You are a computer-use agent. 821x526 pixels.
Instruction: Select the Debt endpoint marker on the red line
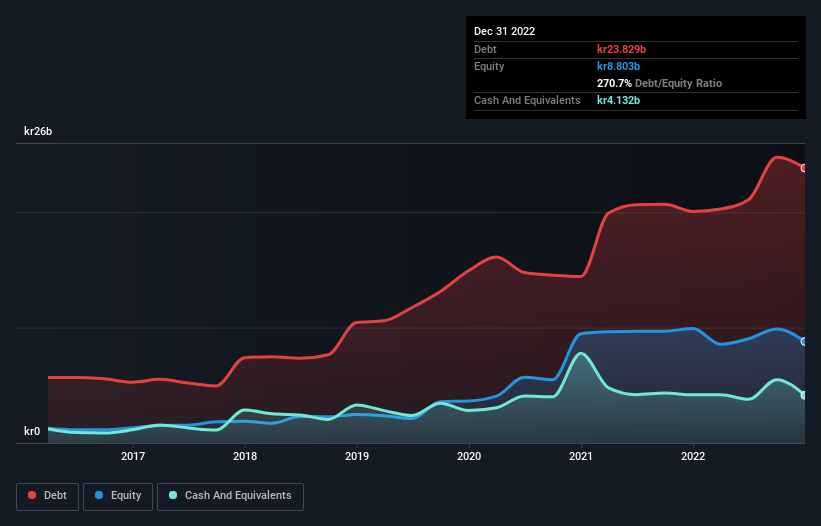tap(804, 168)
